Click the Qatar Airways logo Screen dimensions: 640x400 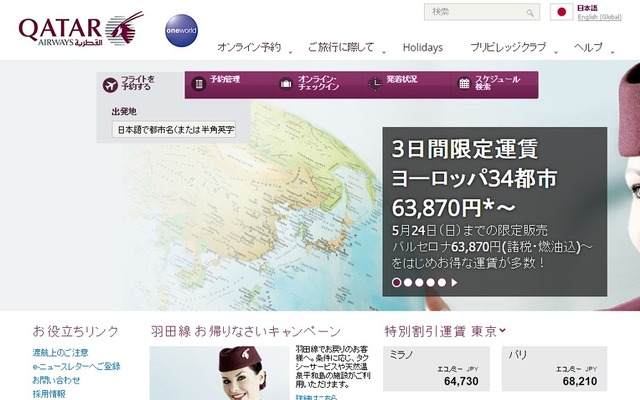[x=81, y=29]
